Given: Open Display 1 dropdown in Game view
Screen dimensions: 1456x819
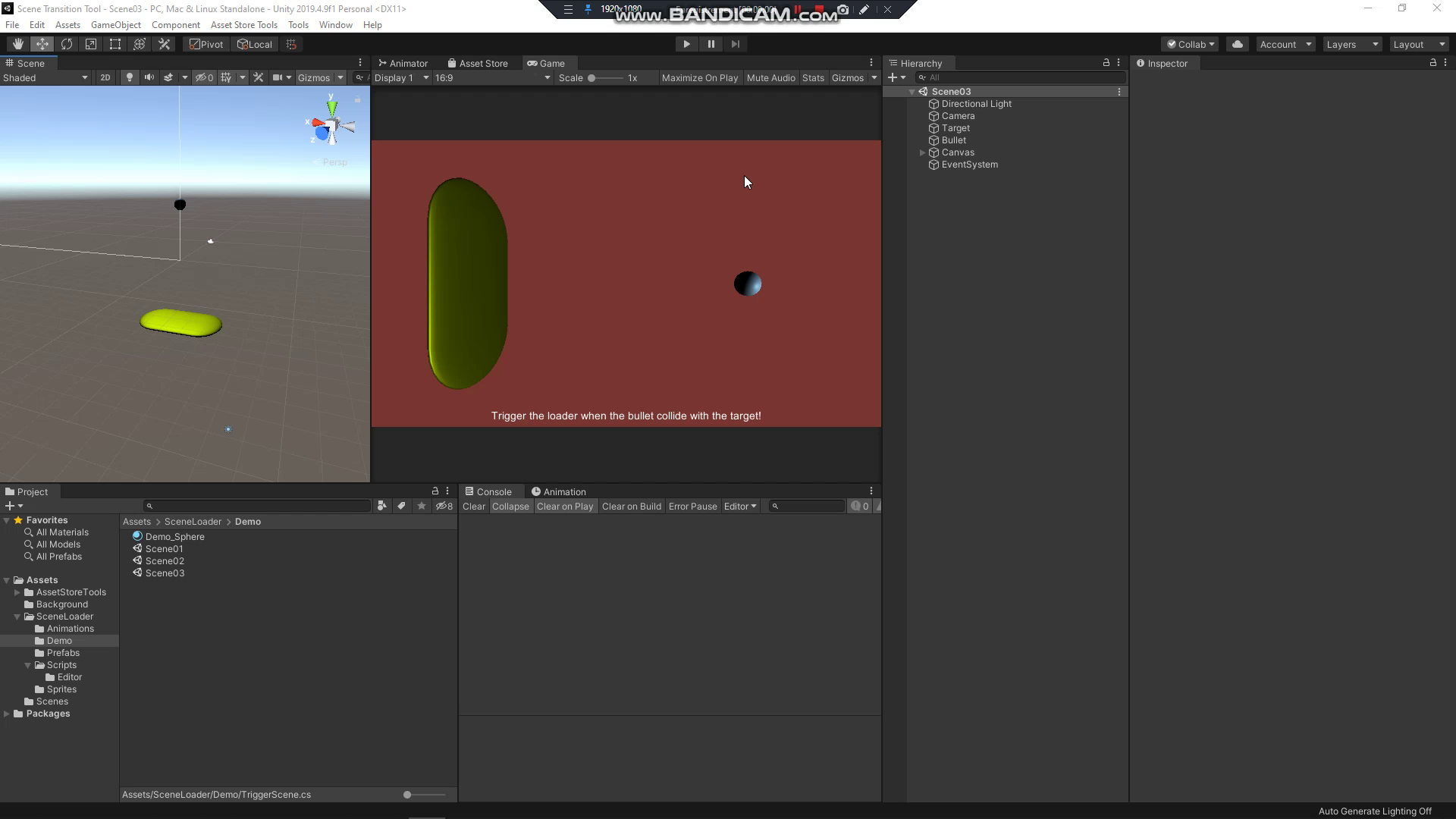Looking at the screenshot, I should (401, 77).
